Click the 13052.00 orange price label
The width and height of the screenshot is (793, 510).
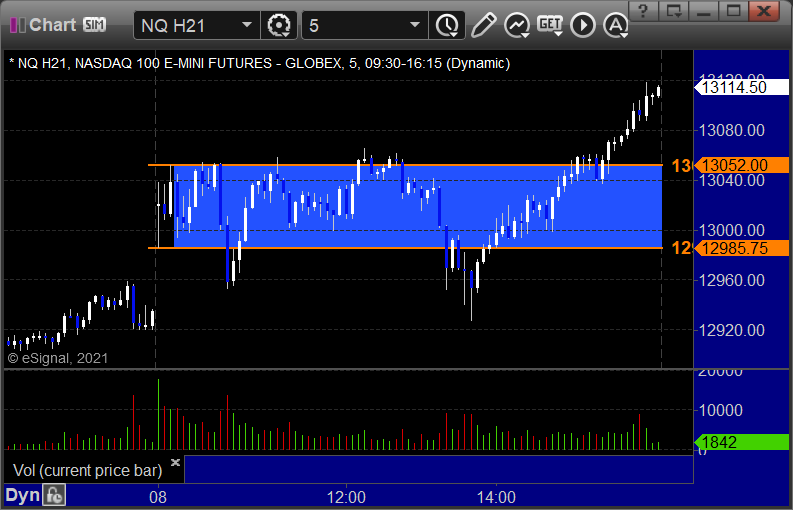click(x=741, y=165)
